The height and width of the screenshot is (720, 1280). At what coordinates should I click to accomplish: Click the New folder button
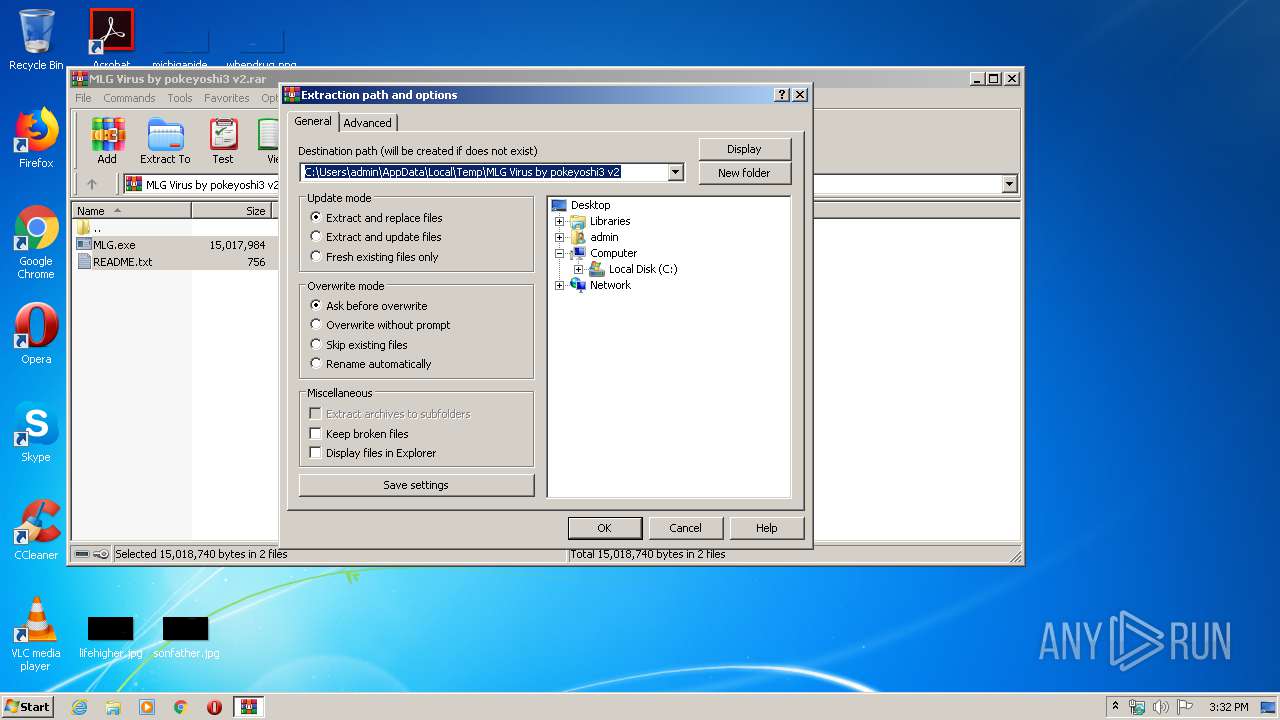click(x=744, y=173)
